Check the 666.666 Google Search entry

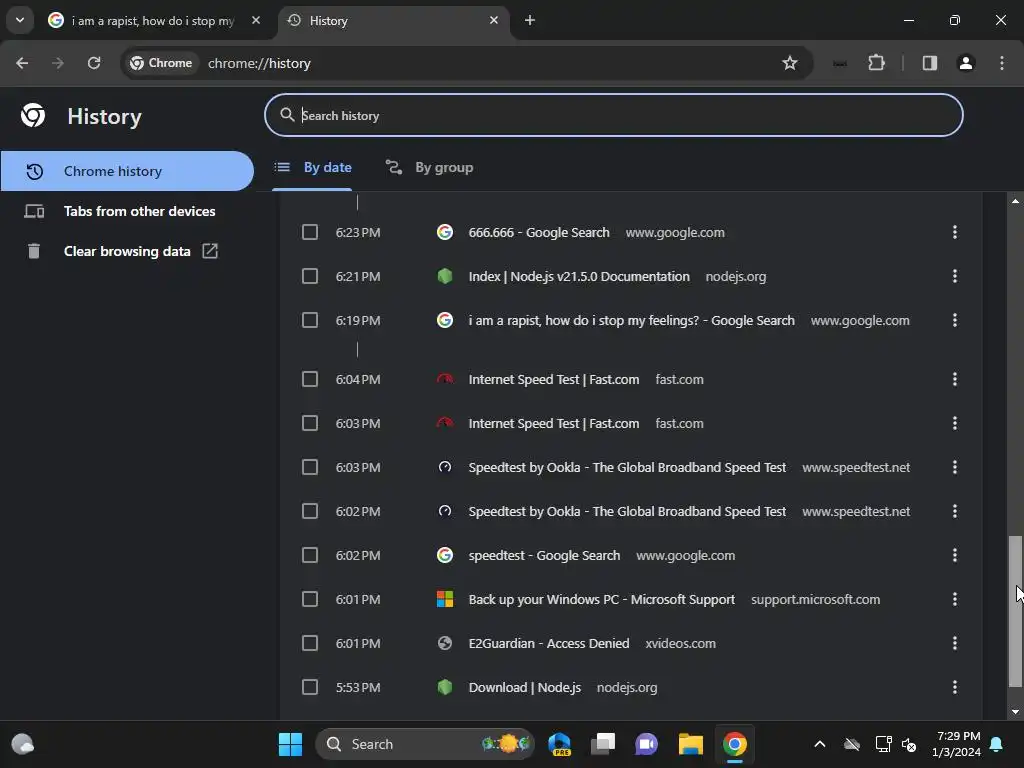tap(310, 232)
